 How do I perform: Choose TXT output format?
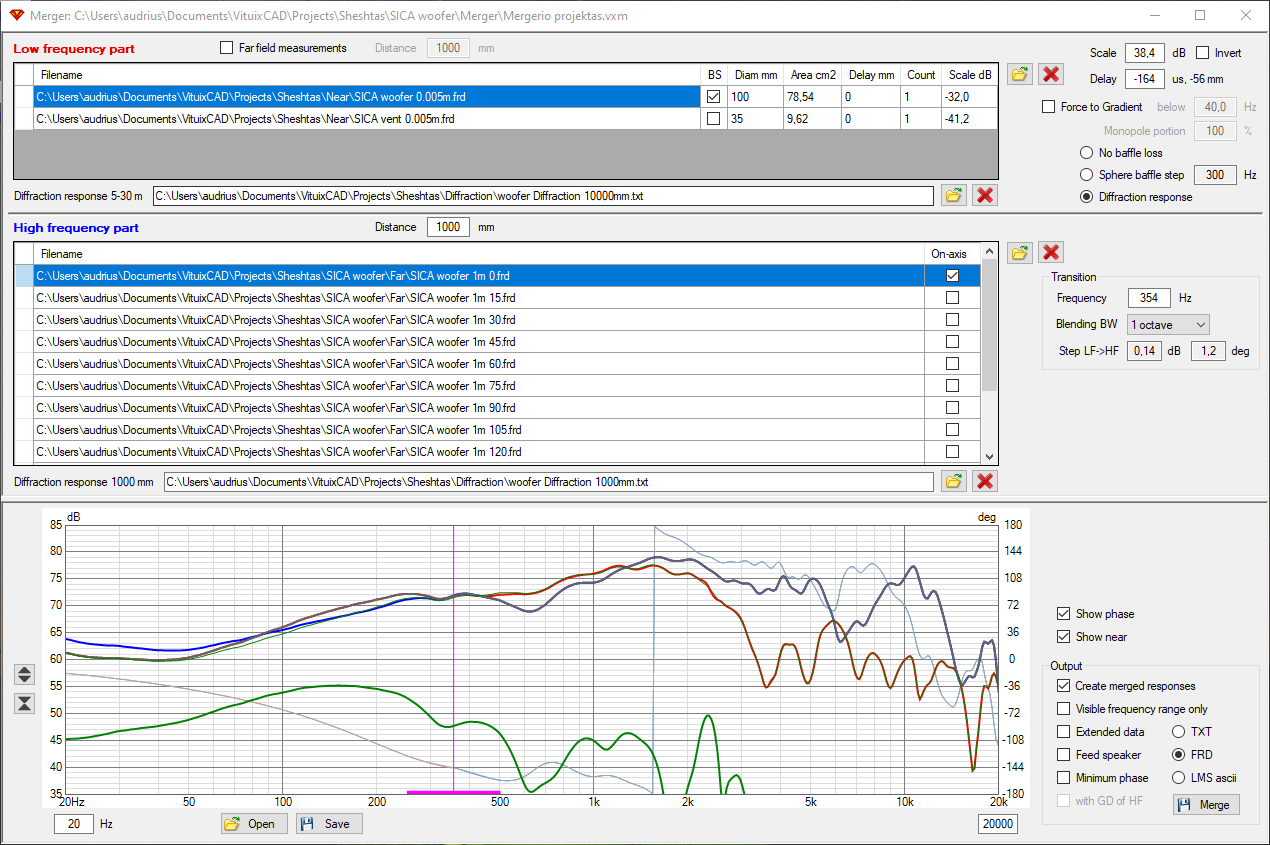coord(1178,732)
